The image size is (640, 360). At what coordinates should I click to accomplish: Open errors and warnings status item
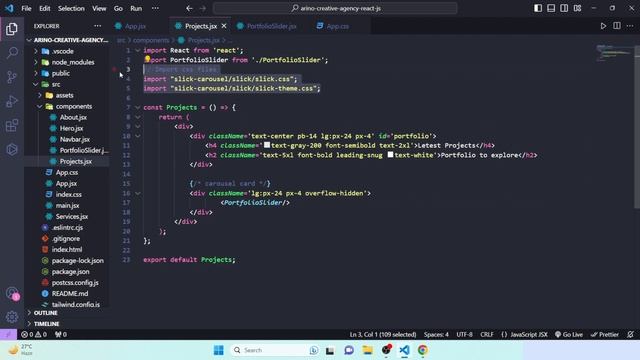[34, 334]
